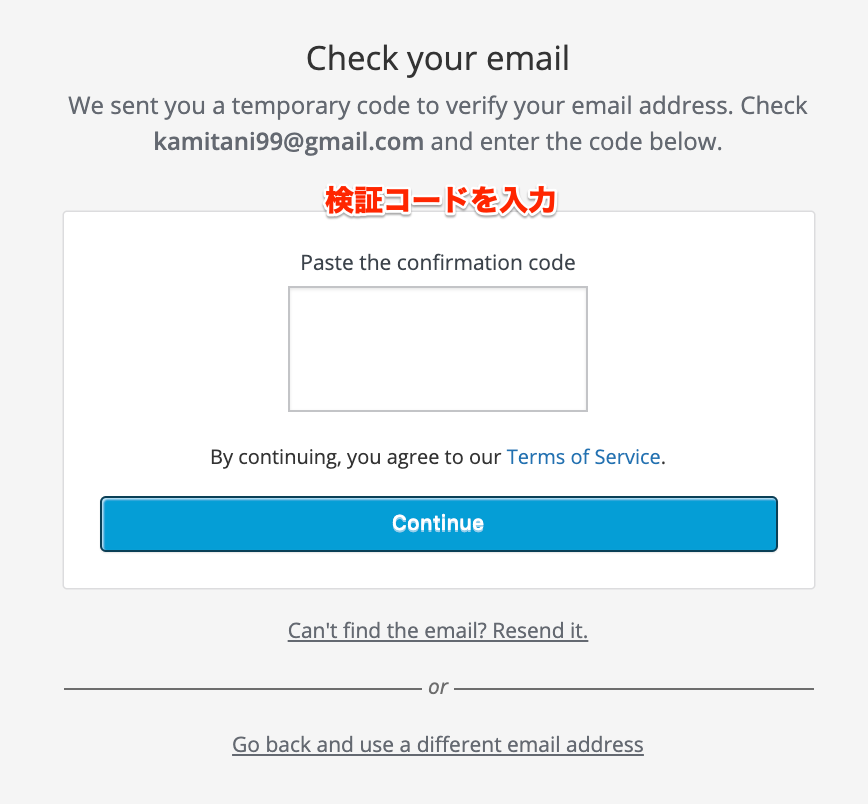Click the "or" divider text
Screen dimensions: 868x804
point(437,687)
